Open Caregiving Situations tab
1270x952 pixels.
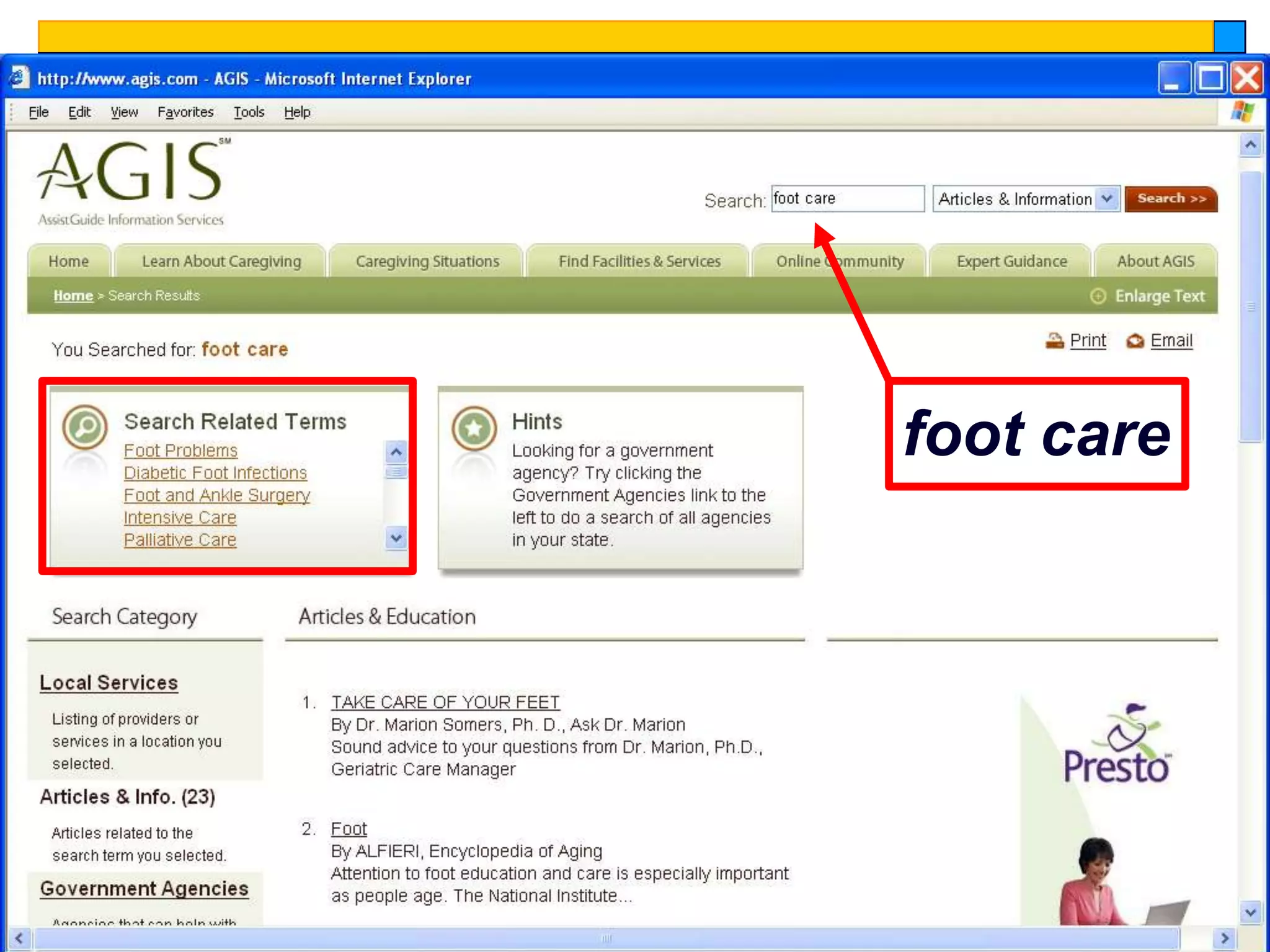coord(427,261)
